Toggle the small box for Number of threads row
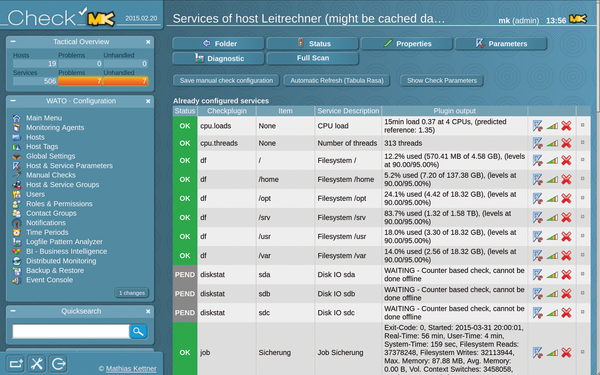 [x=582, y=142]
